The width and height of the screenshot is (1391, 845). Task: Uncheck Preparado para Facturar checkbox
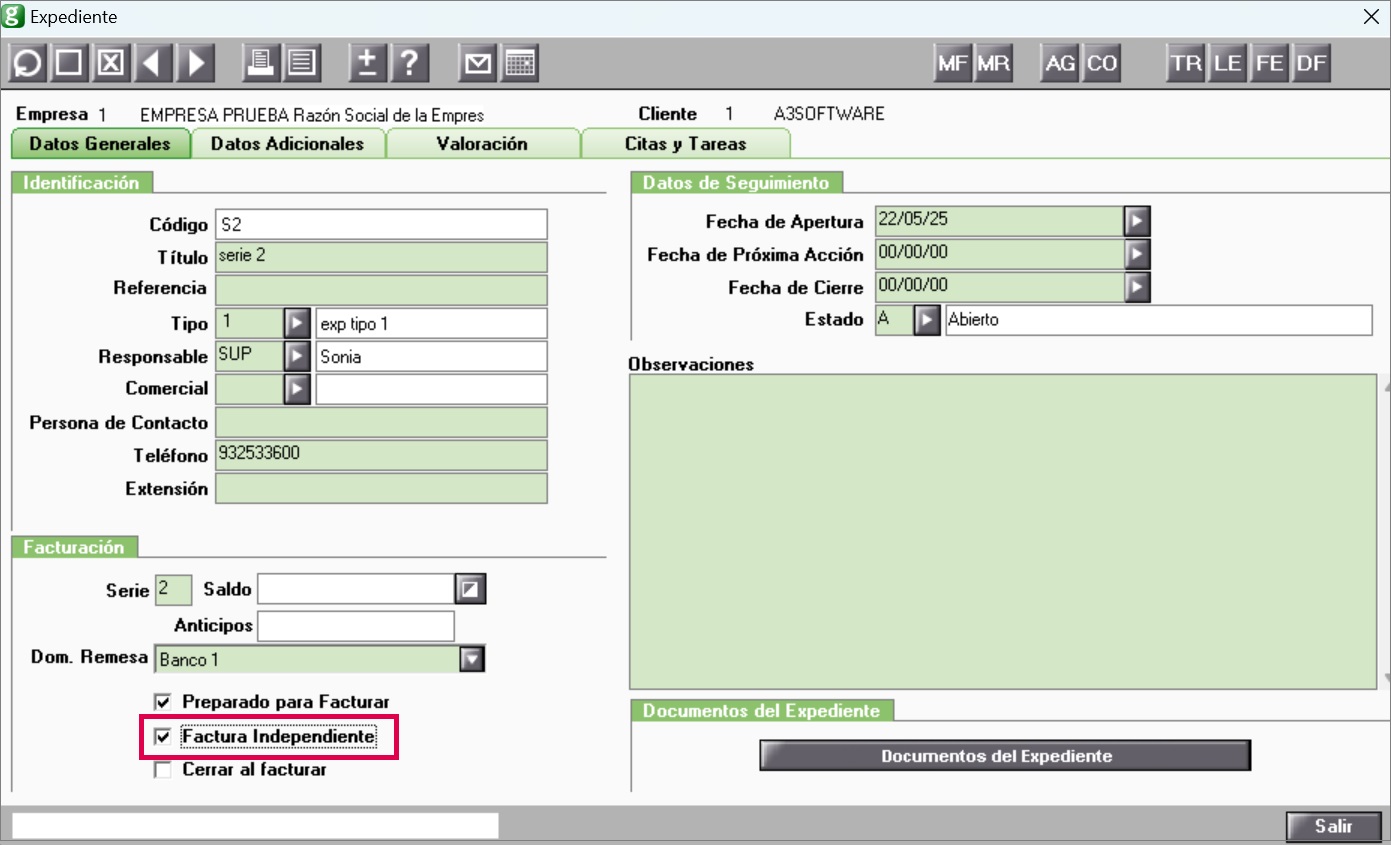pyautogui.click(x=162, y=702)
